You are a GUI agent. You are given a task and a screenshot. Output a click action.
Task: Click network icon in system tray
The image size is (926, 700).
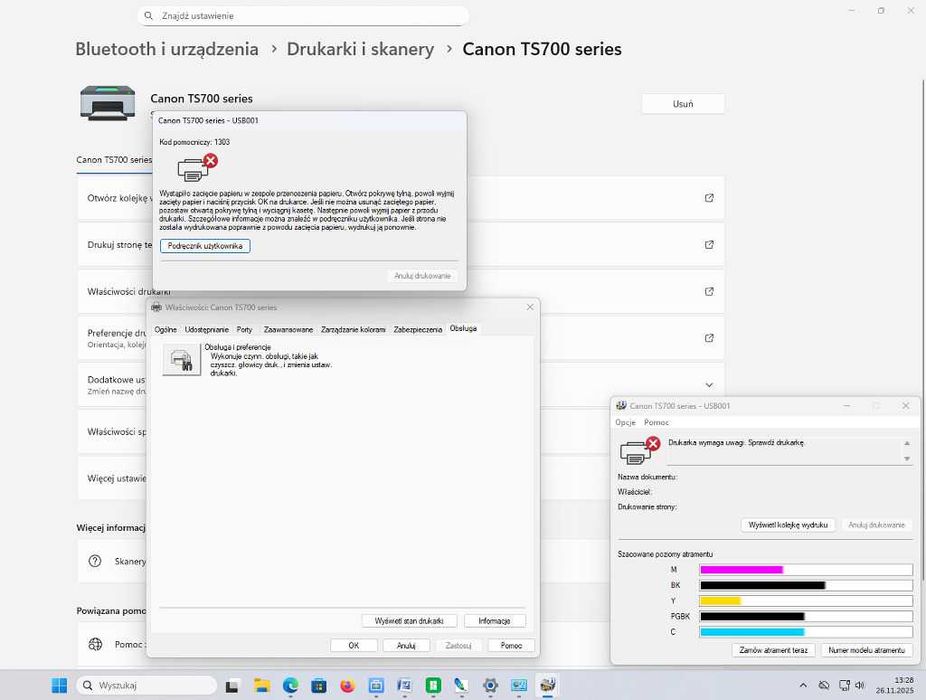tap(845, 685)
